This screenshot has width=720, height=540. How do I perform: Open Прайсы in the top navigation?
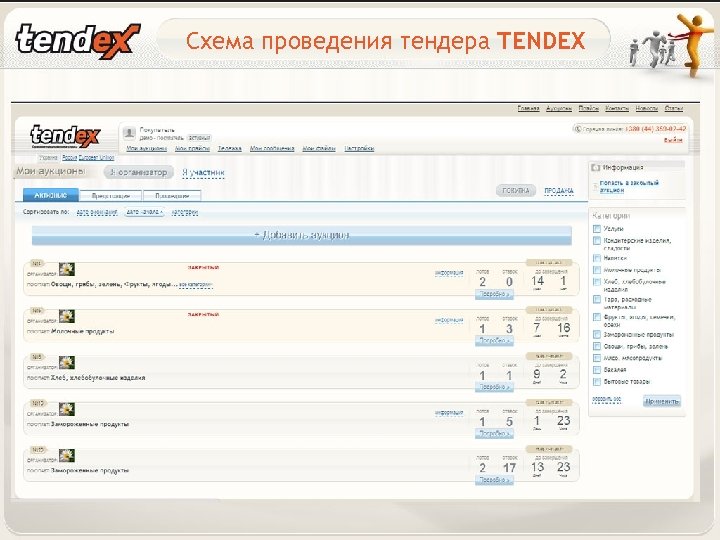pyautogui.click(x=589, y=108)
